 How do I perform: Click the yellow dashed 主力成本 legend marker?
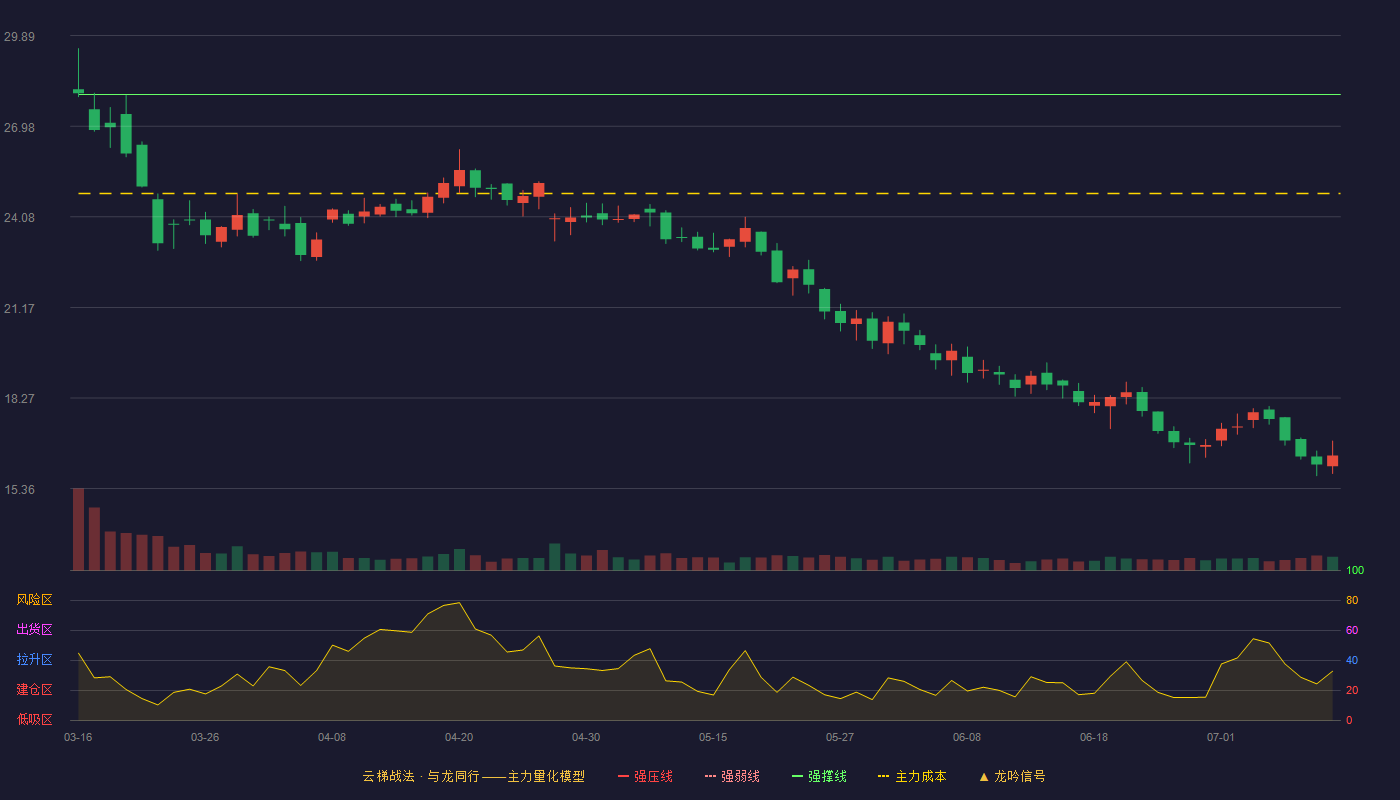click(x=884, y=776)
